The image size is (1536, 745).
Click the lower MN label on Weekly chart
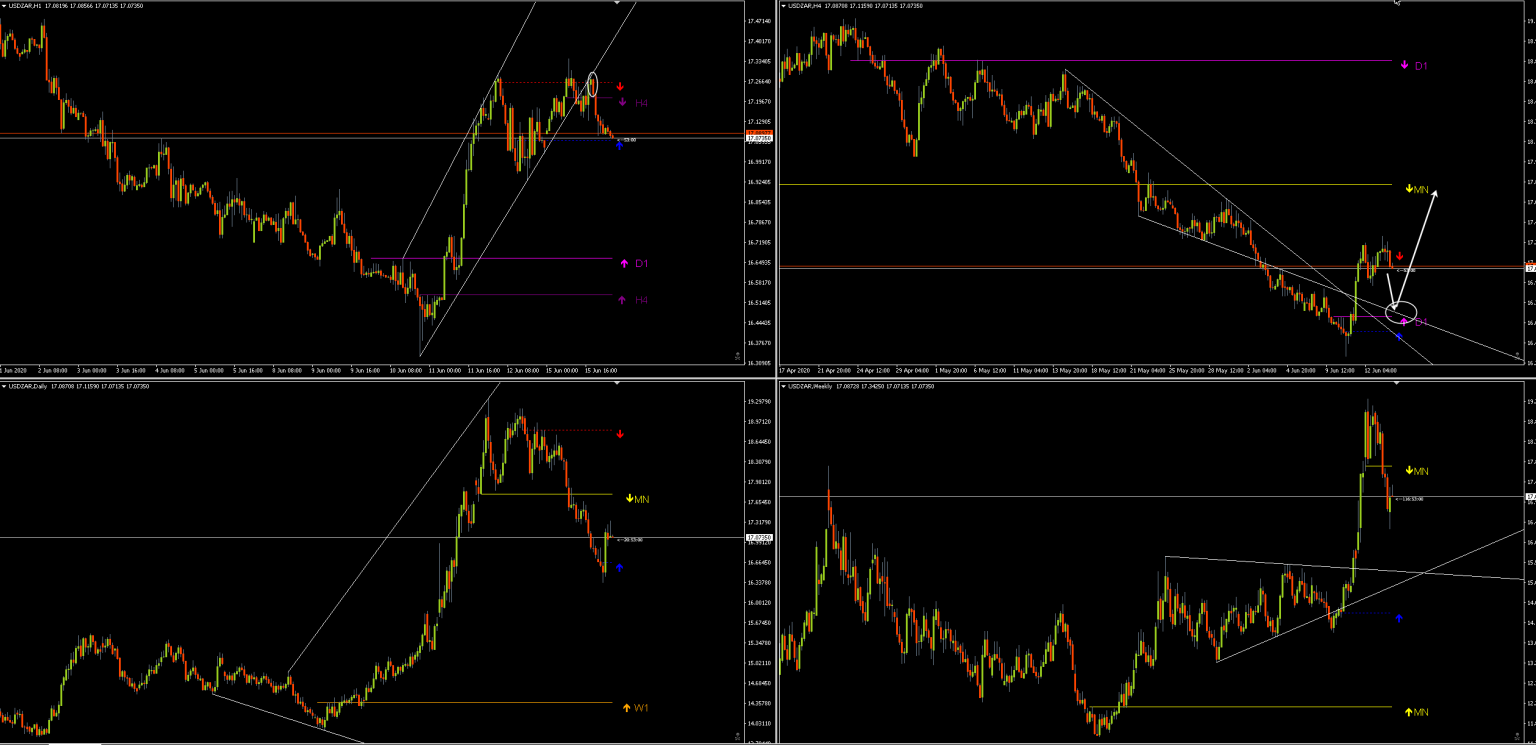pyautogui.click(x=1421, y=712)
